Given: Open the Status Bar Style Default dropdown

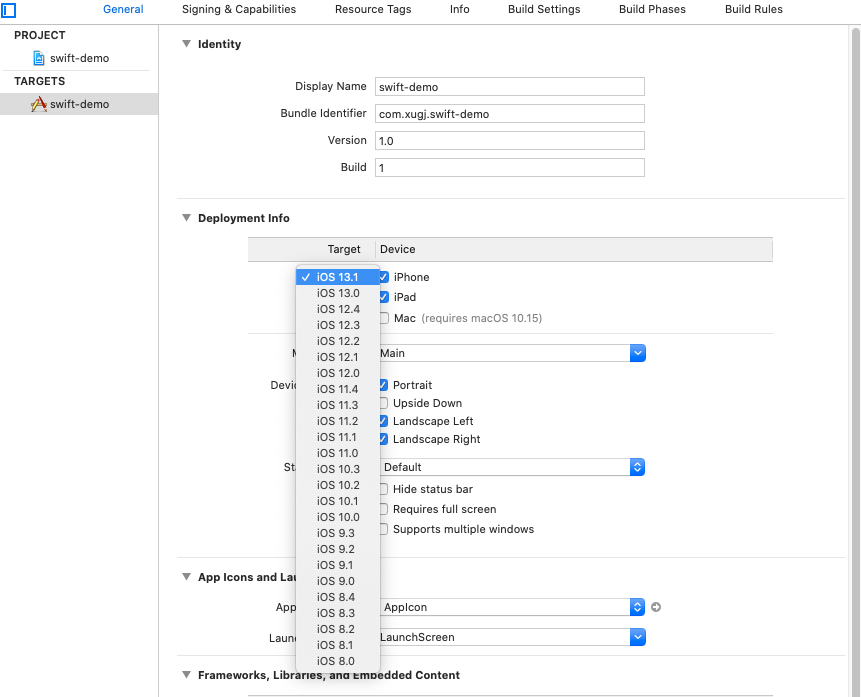Looking at the screenshot, I should click(637, 467).
